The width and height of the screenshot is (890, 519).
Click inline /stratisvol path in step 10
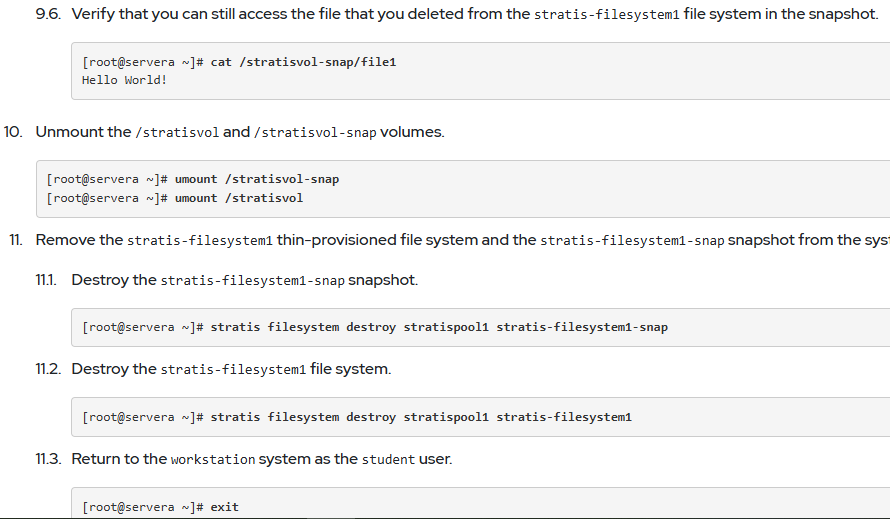pos(177,133)
